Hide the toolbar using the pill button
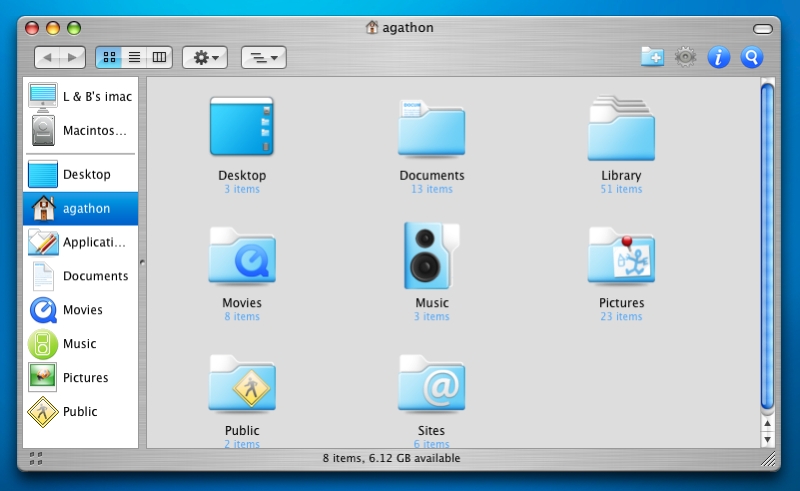Image resolution: width=800 pixels, height=491 pixels. point(763,28)
